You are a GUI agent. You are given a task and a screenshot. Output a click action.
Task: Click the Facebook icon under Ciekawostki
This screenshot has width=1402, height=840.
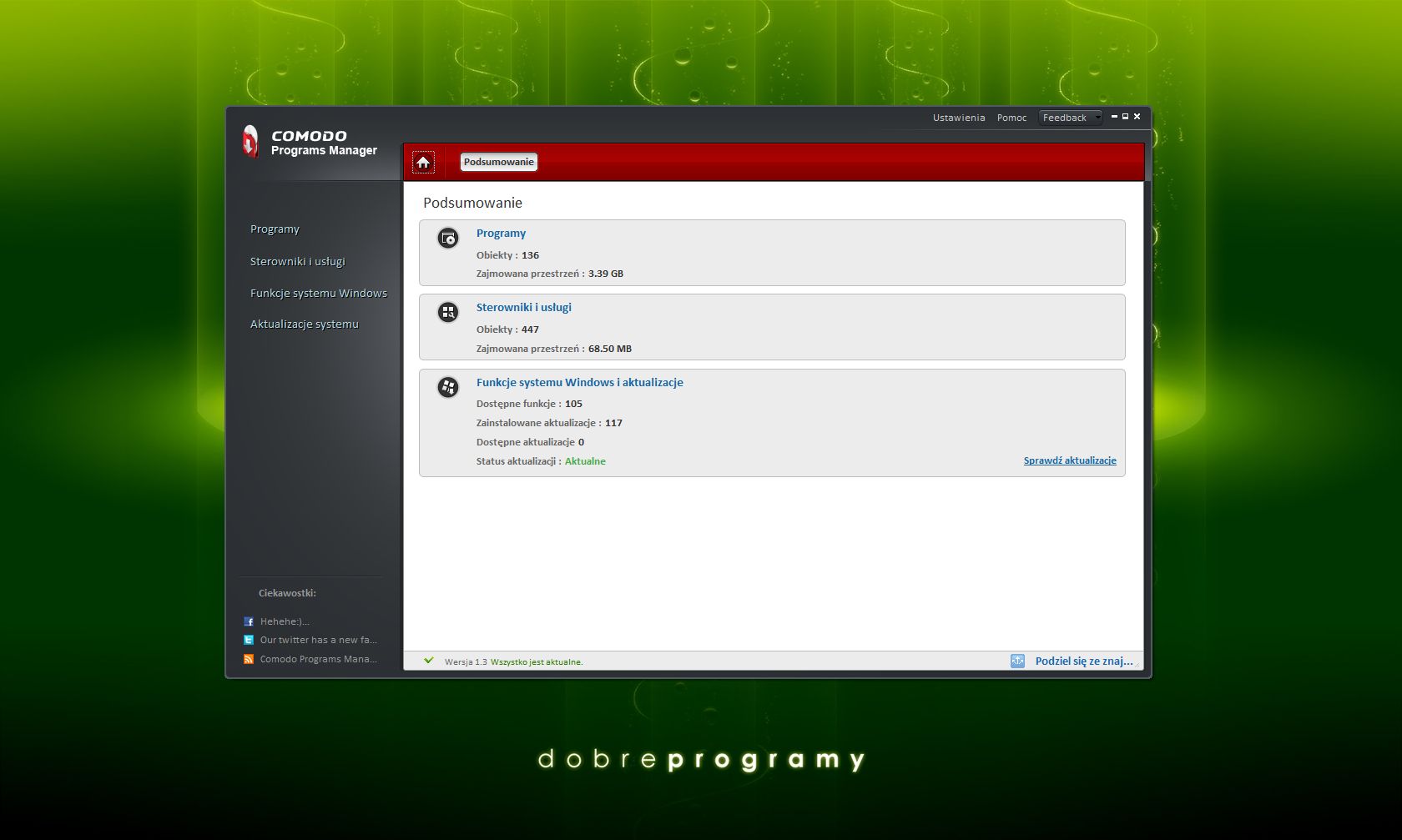coord(249,621)
